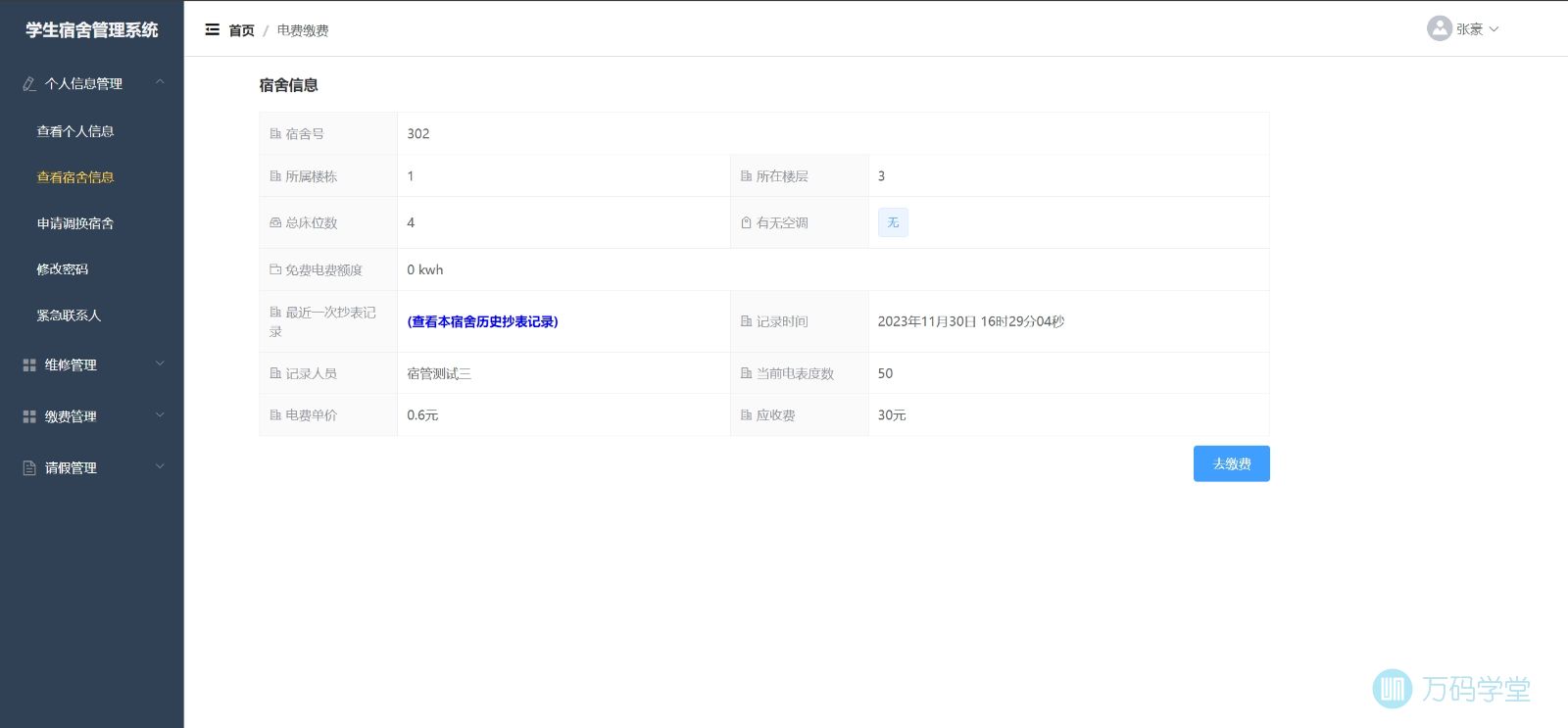
Task: Click the recorded time 2023年11月30日 value
Action: coord(971,321)
